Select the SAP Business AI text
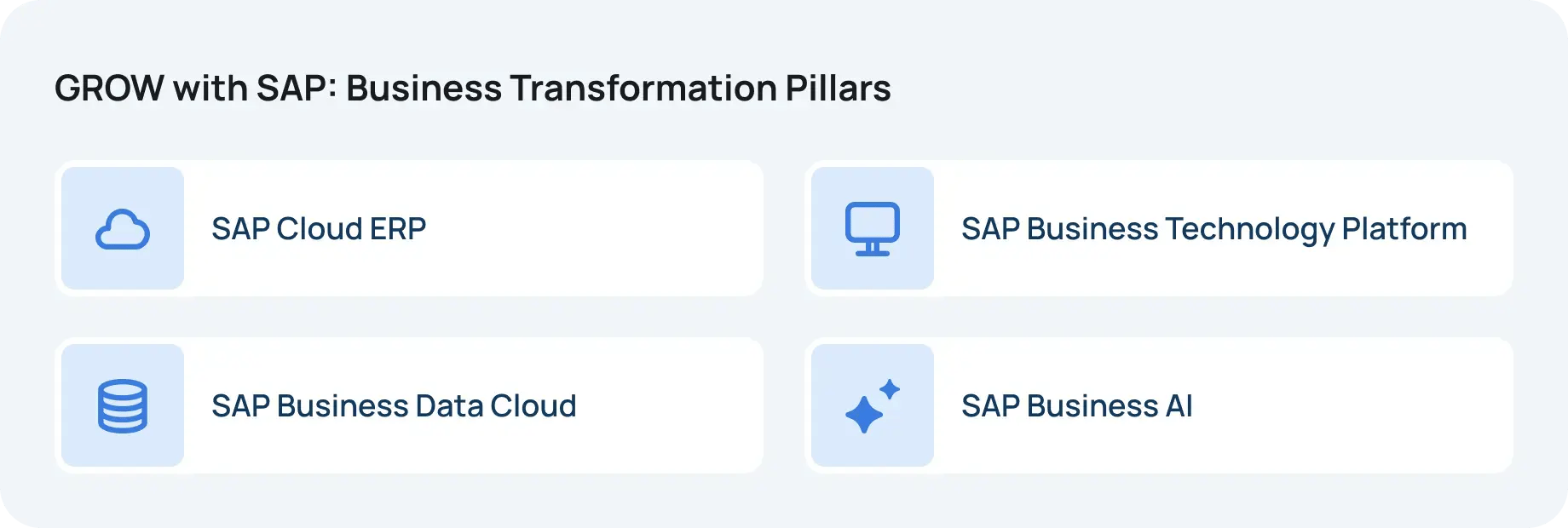The width and height of the screenshot is (1568, 528). (1077, 406)
